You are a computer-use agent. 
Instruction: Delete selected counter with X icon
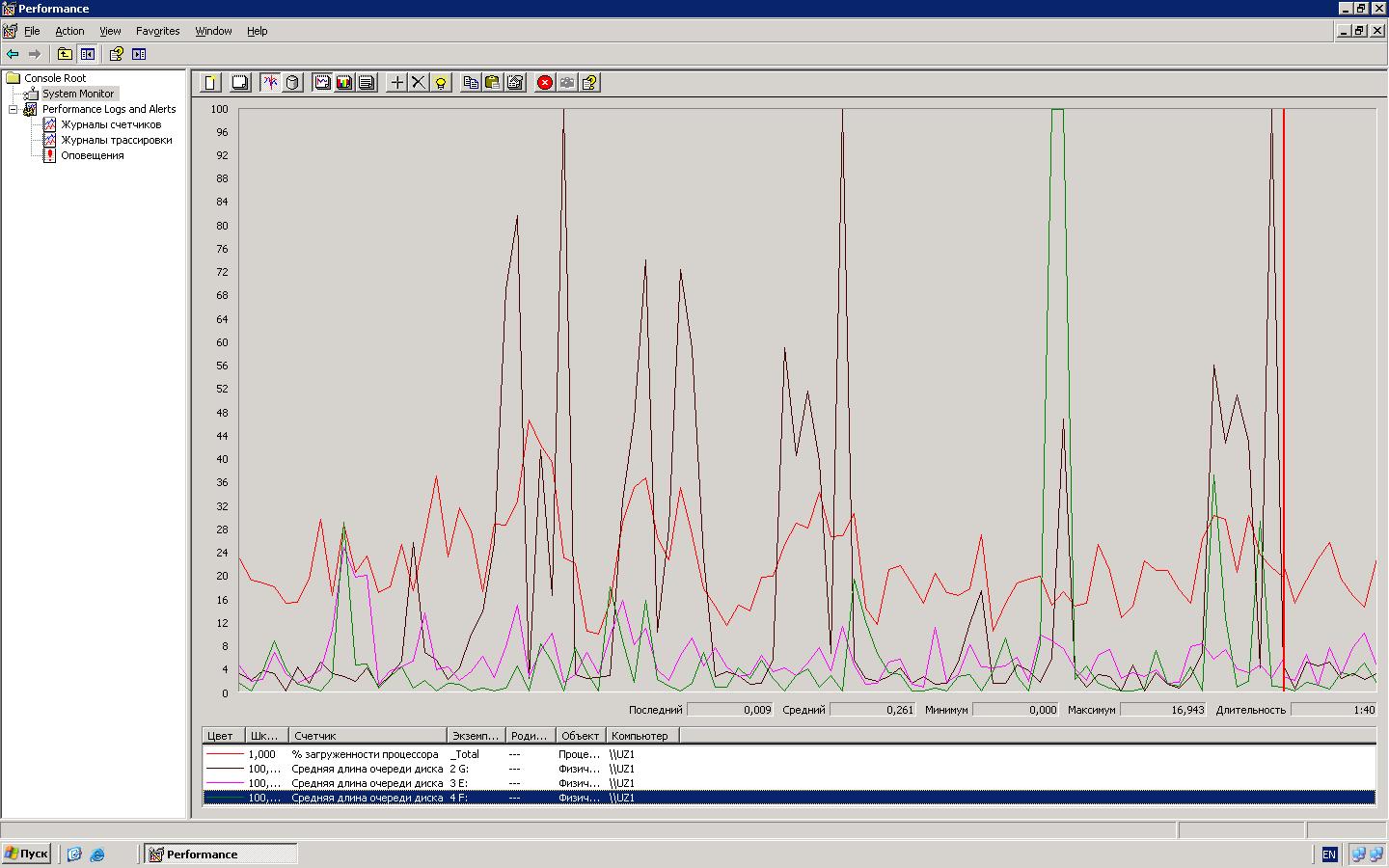pyautogui.click(x=419, y=83)
